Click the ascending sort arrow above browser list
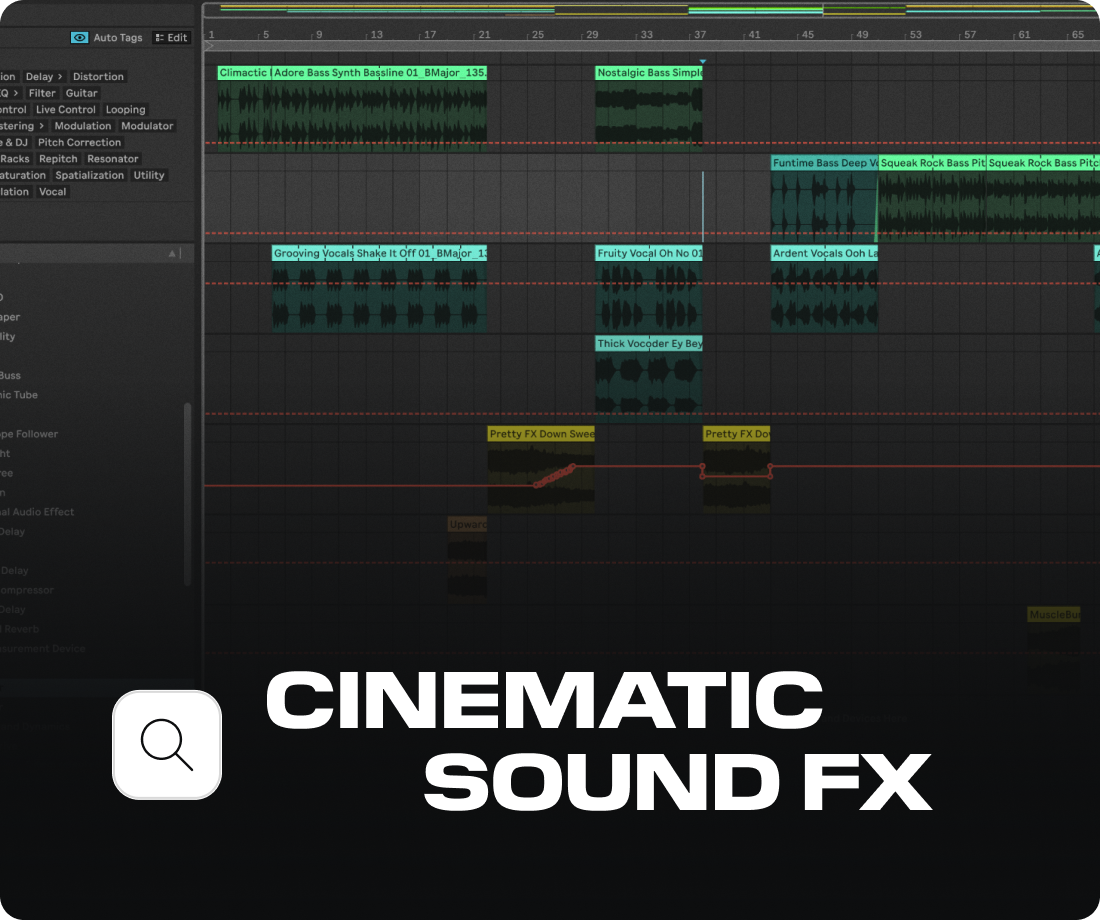The height and width of the screenshot is (920, 1100). pos(172,253)
